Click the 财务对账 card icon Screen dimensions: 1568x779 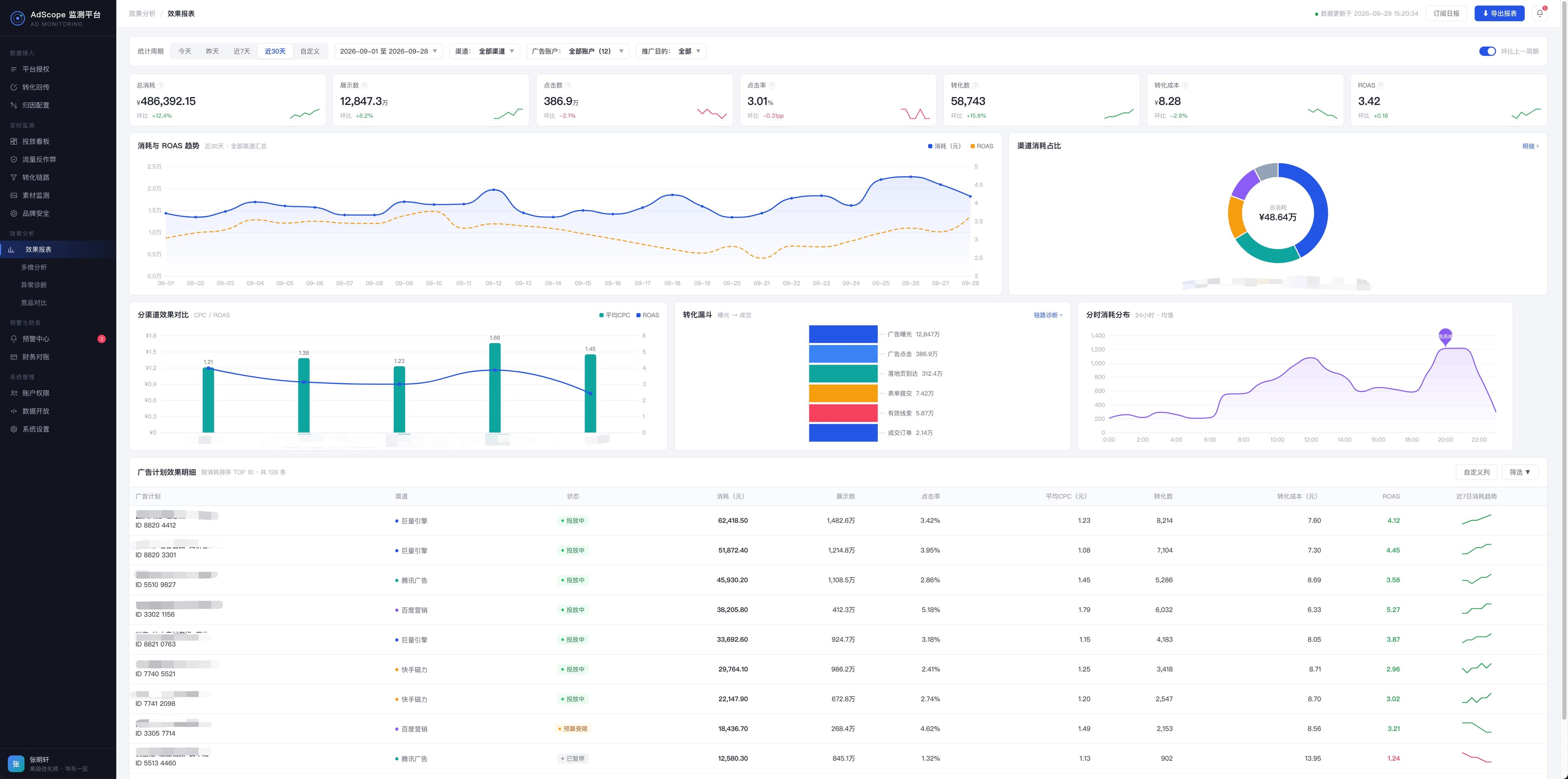point(14,357)
